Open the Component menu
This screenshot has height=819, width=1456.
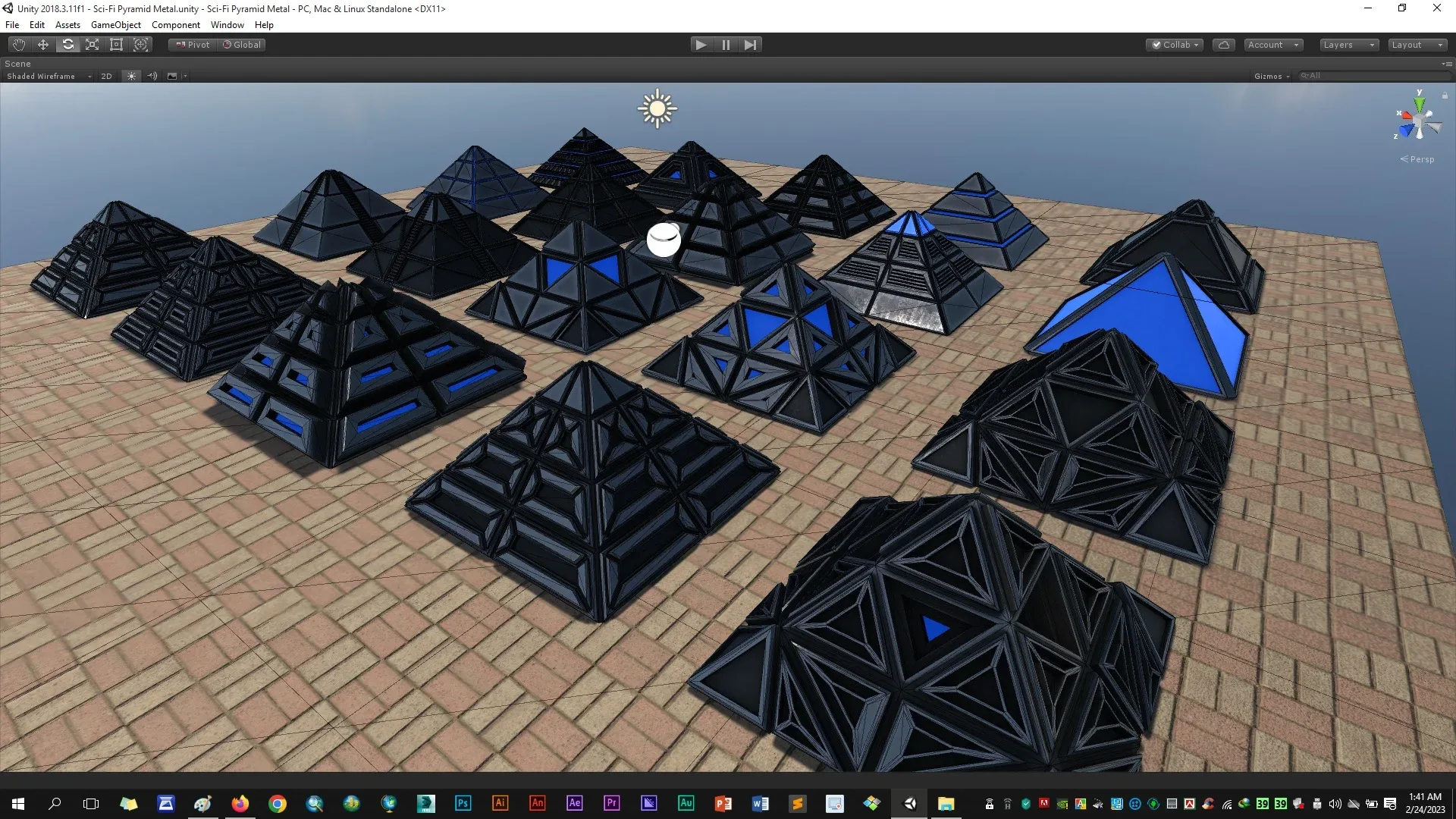pos(175,25)
